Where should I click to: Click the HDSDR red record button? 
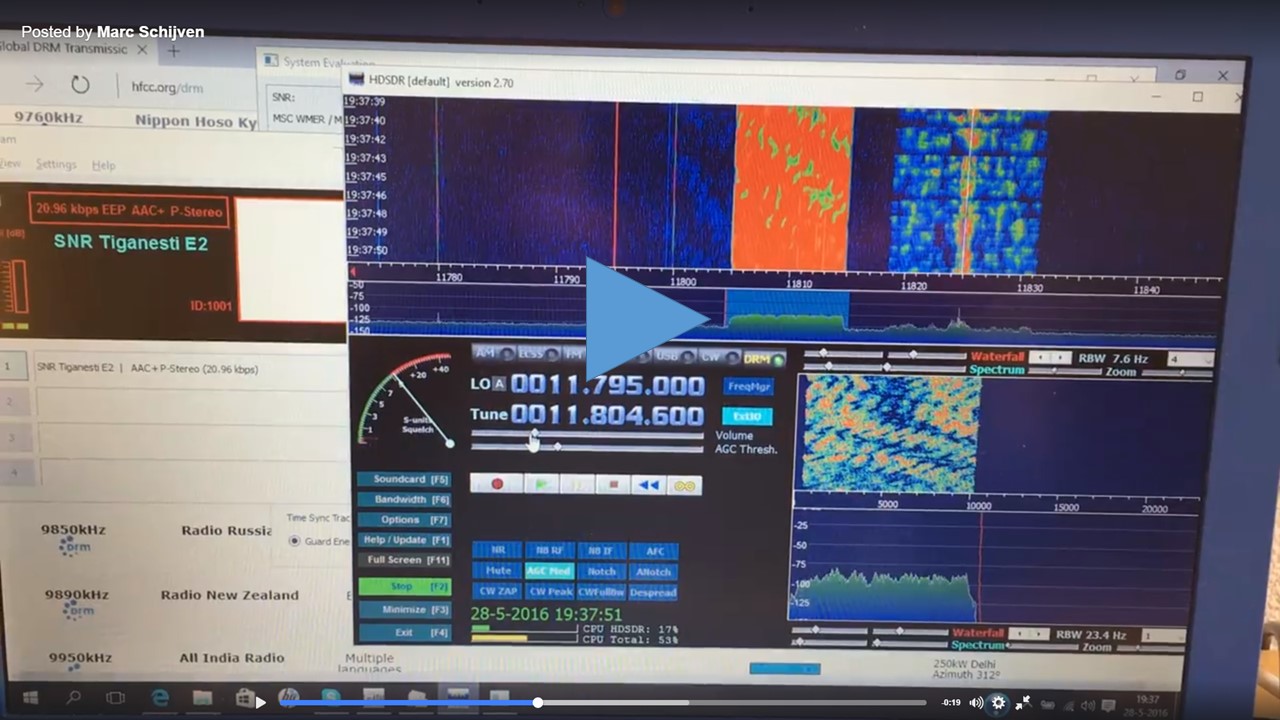tap(497, 484)
